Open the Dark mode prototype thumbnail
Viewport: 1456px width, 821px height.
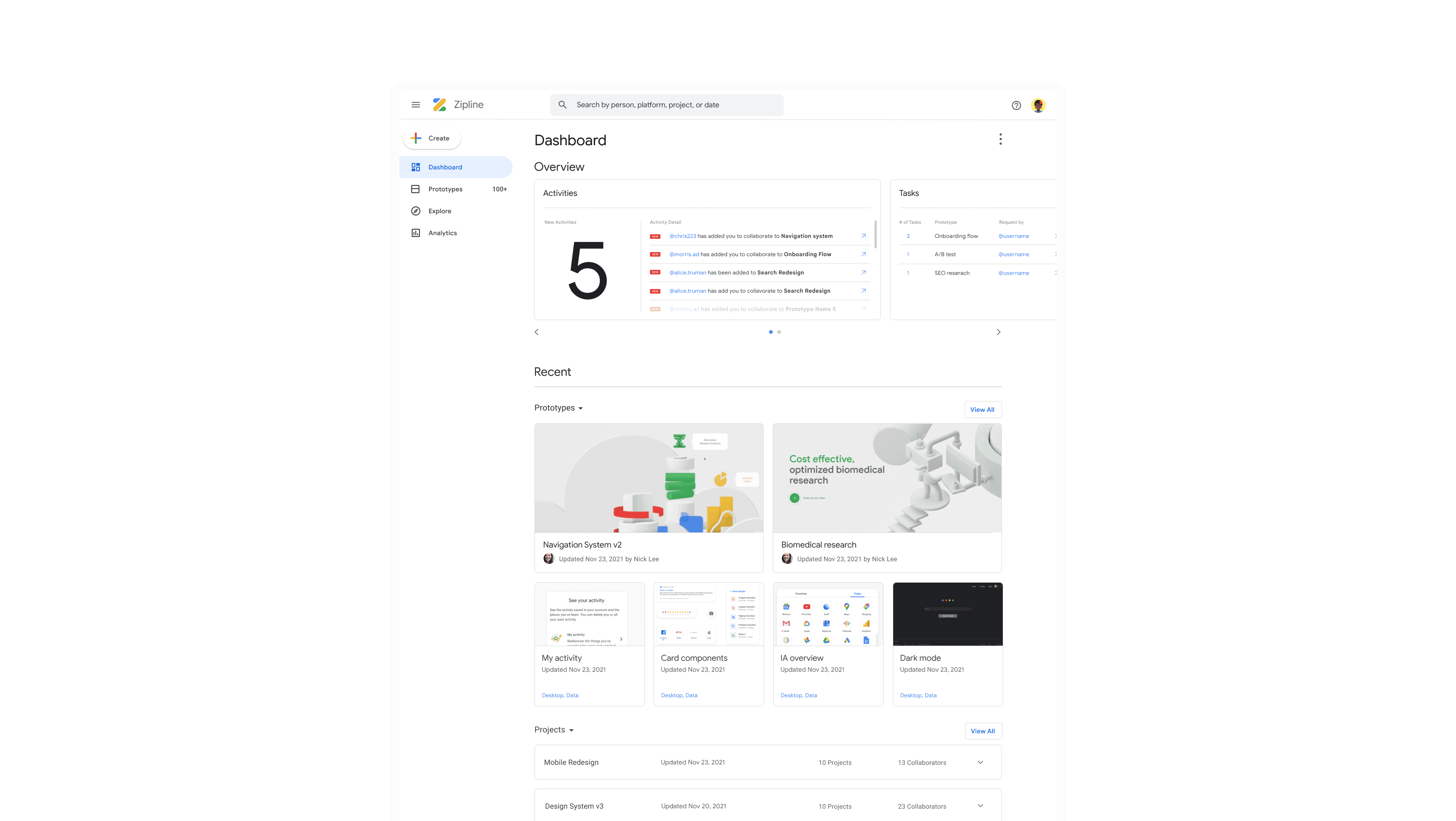click(x=947, y=614)
